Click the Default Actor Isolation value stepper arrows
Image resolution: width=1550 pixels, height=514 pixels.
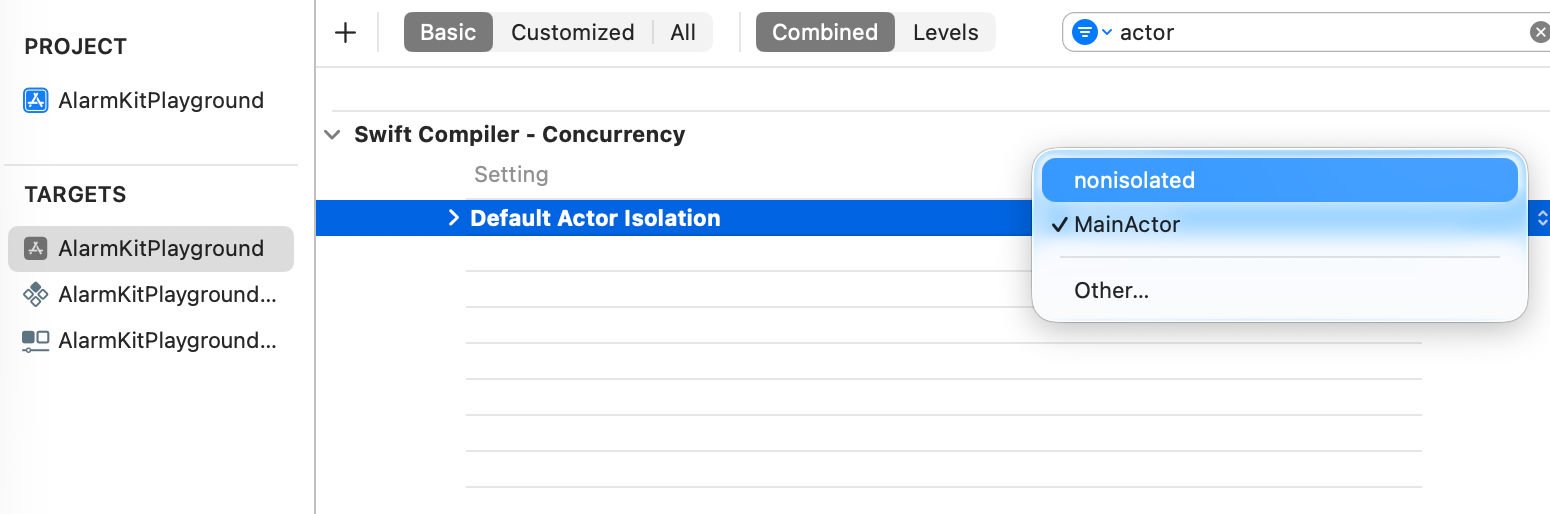1542,218
